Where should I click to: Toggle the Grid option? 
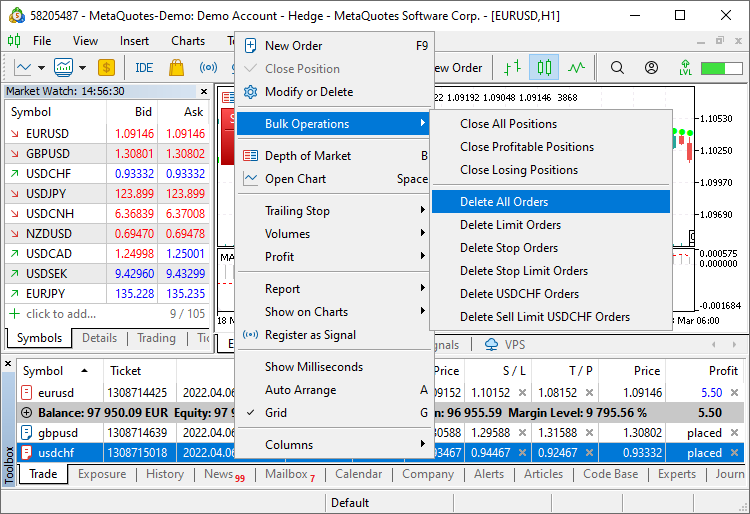point(334,413)
